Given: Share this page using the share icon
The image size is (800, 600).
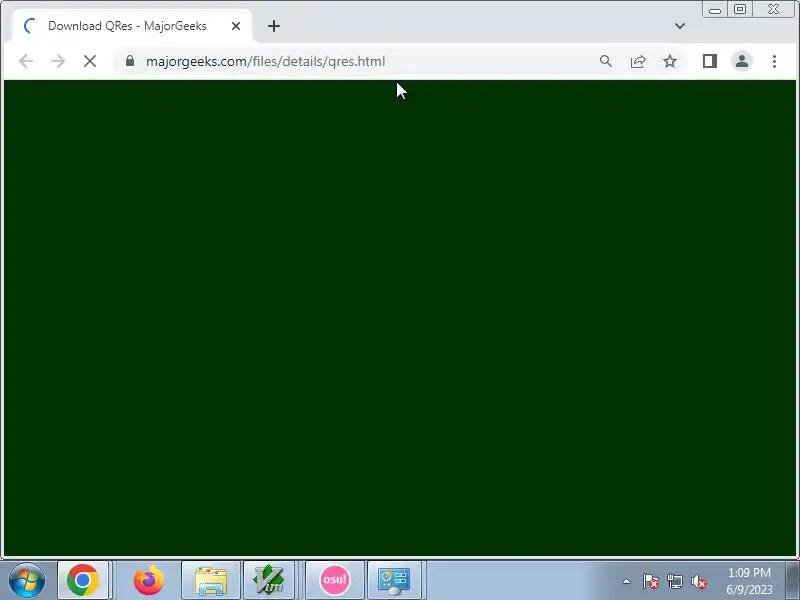Looking at the screenshot, I should [638, 61].
